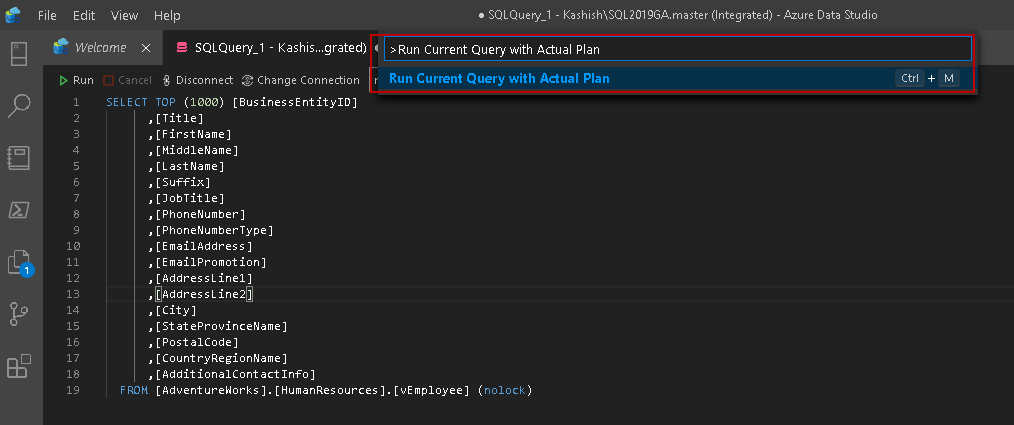
Task: Click the Azure Data Studio logo icon
Action: click(x=14, y=16)
